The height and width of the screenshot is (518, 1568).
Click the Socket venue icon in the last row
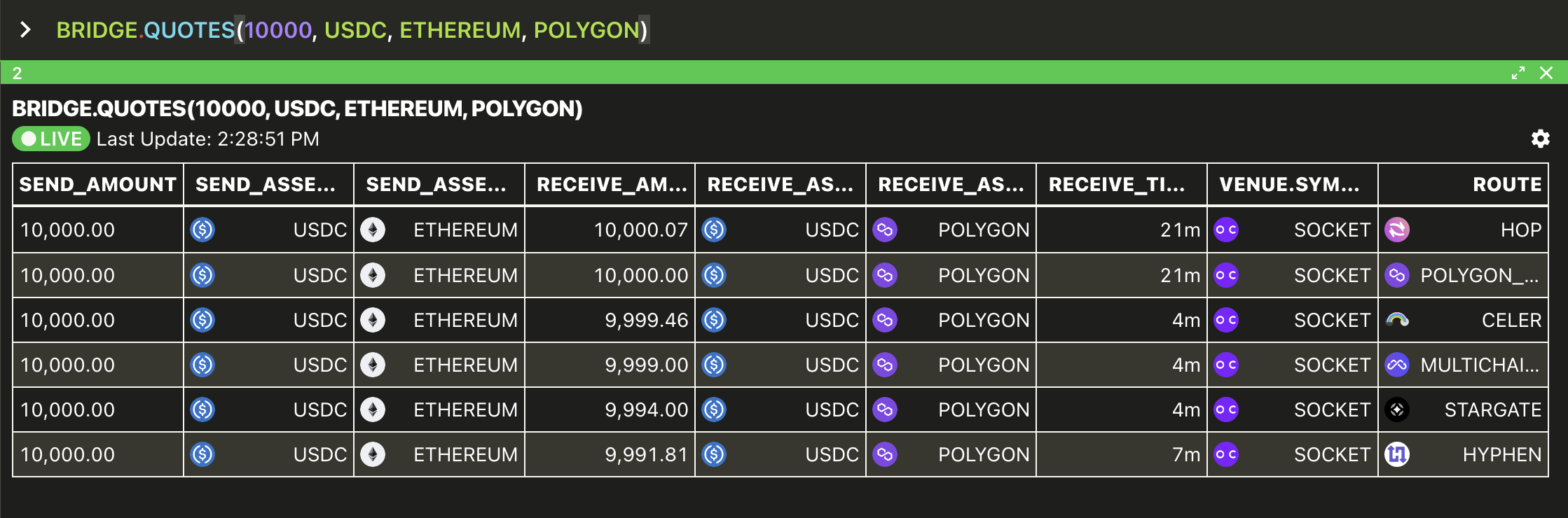click(x=1226, y=454)
